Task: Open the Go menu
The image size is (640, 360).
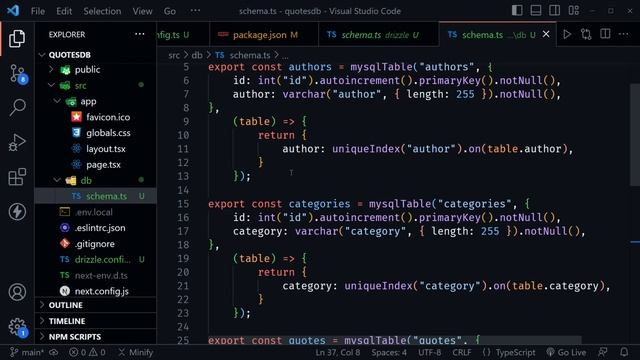Action: tap(170, 11)
